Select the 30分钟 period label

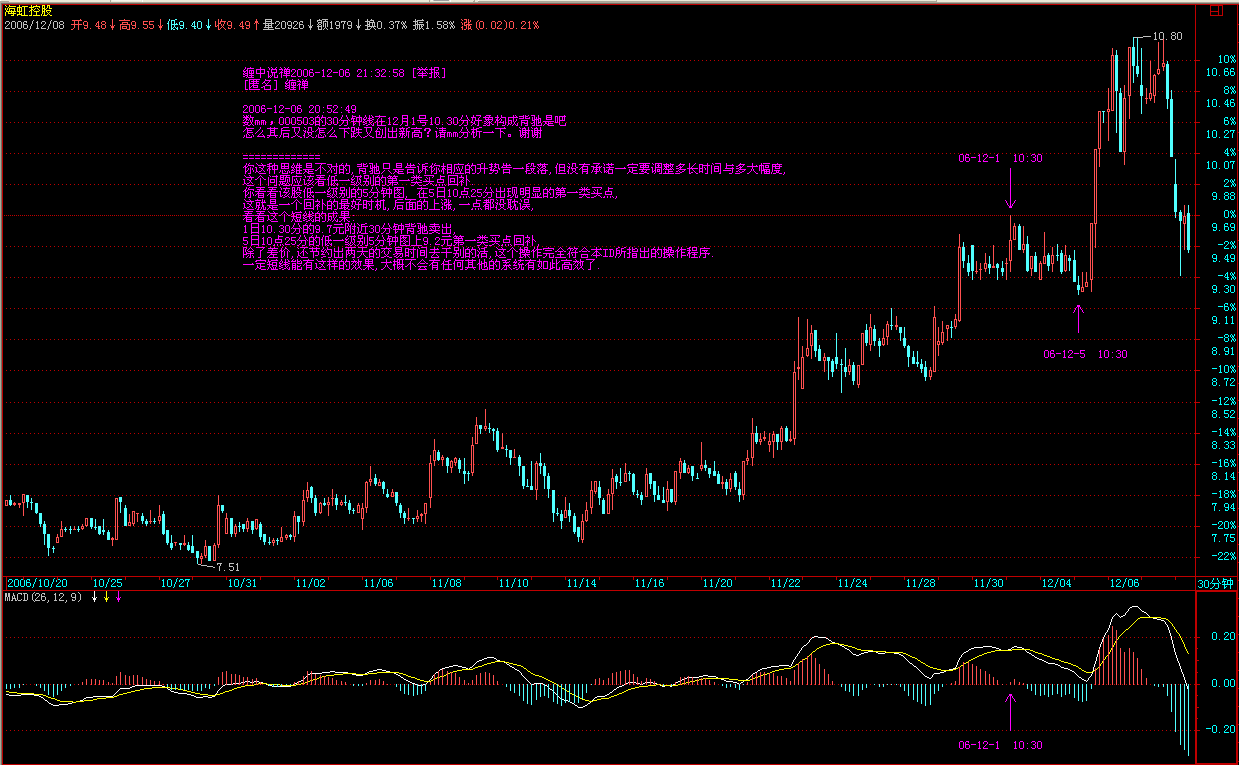tap(1217, 583)
